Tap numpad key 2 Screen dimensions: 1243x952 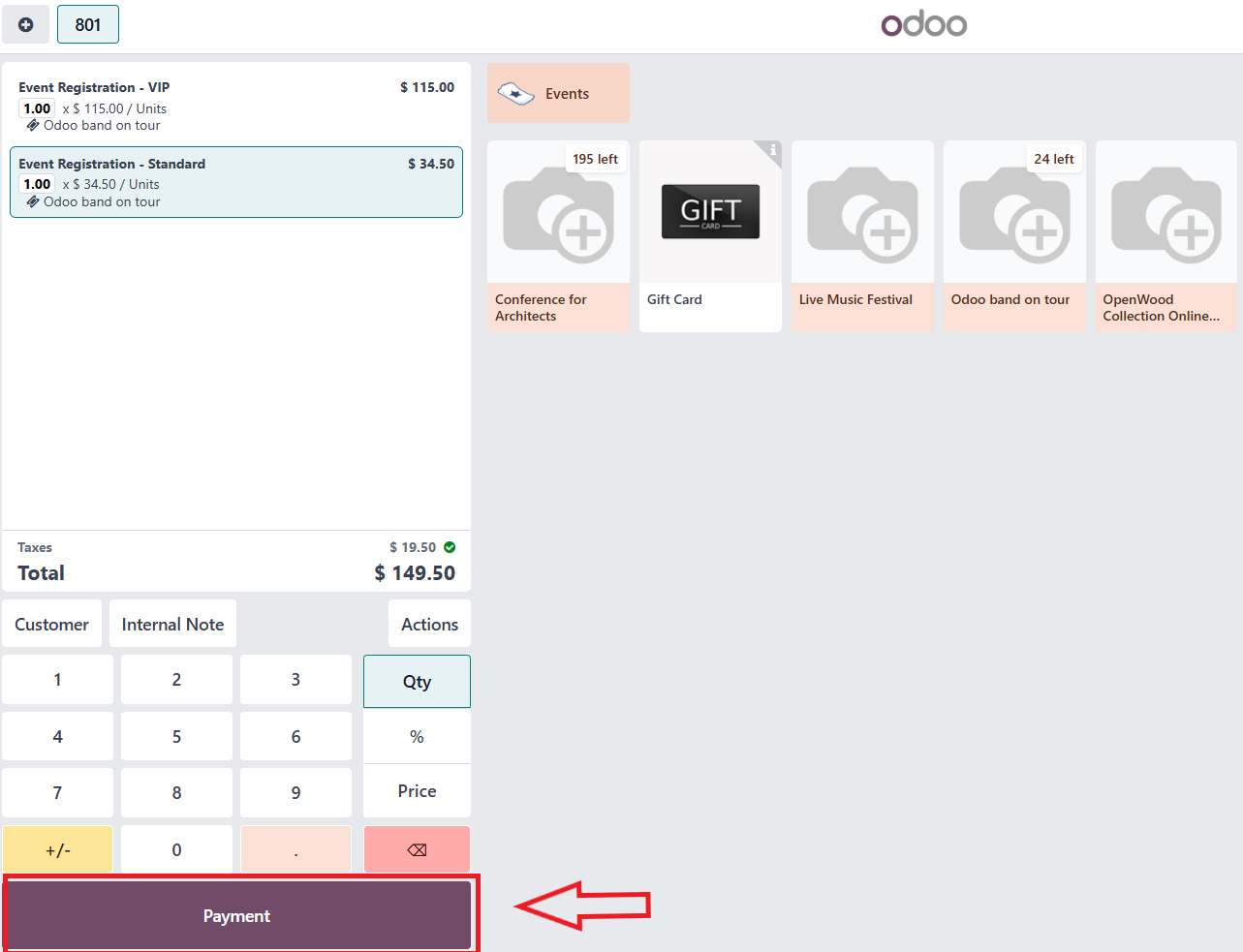[176, 680]
